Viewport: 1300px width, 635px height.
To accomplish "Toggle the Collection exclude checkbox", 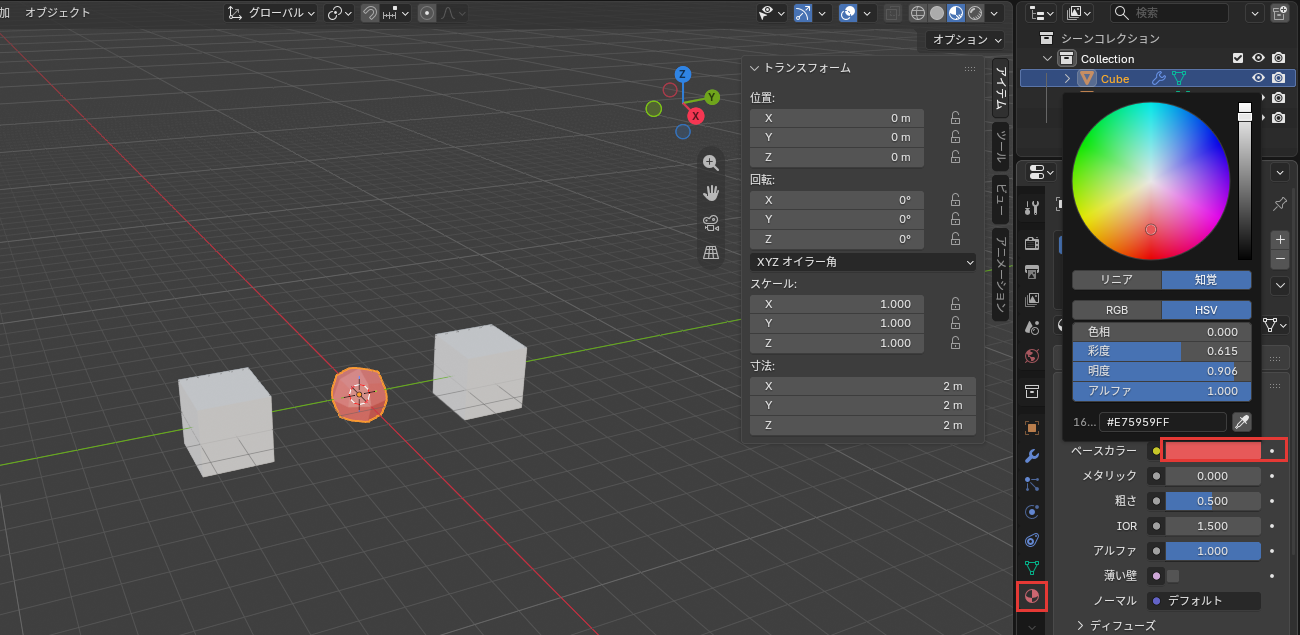I will point(1238,58).
